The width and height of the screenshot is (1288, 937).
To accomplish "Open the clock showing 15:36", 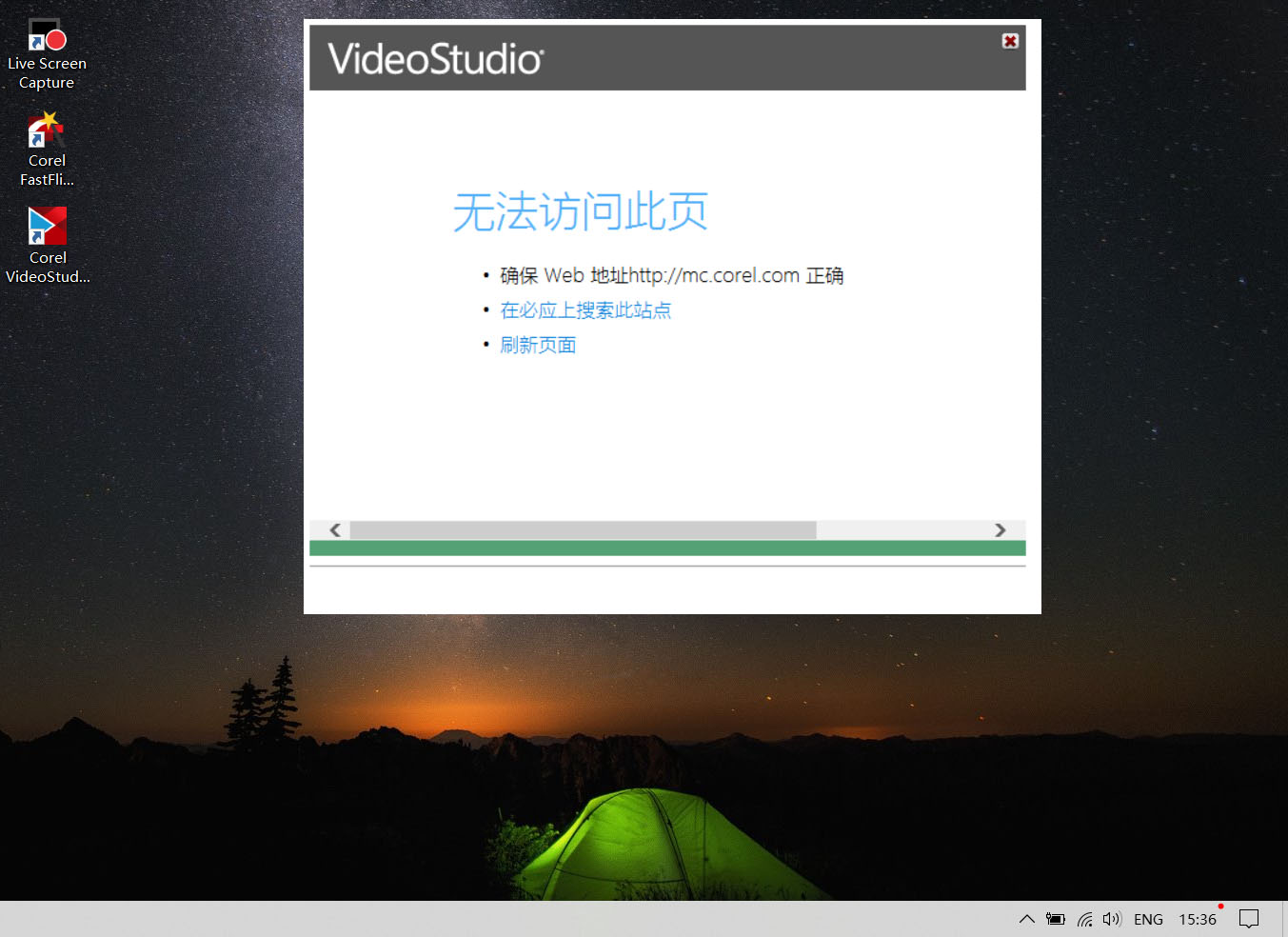I will [1198, 919].
